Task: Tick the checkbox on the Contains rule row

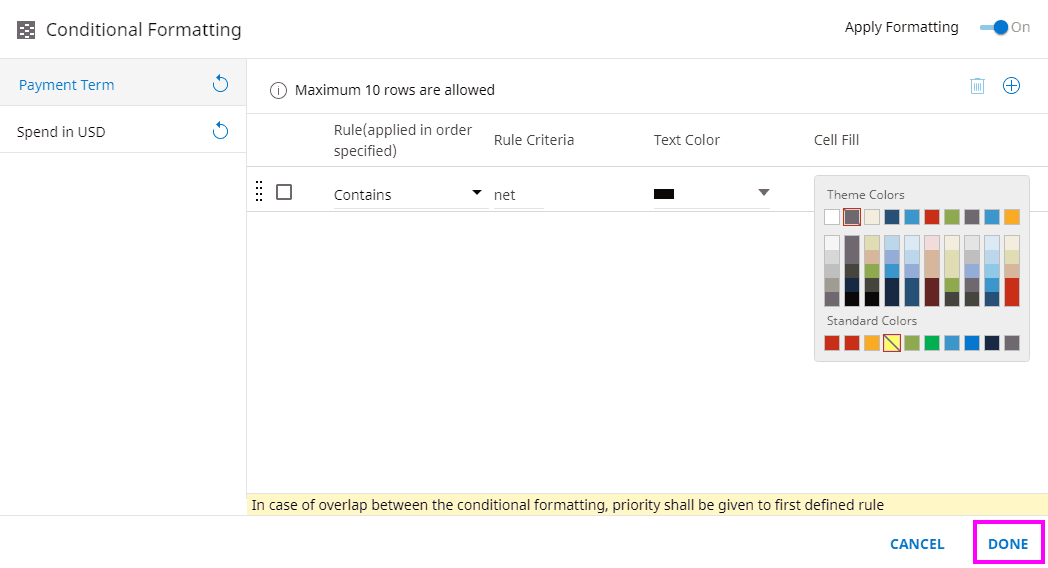Action: pyautogui.click(x=284, y=192)
